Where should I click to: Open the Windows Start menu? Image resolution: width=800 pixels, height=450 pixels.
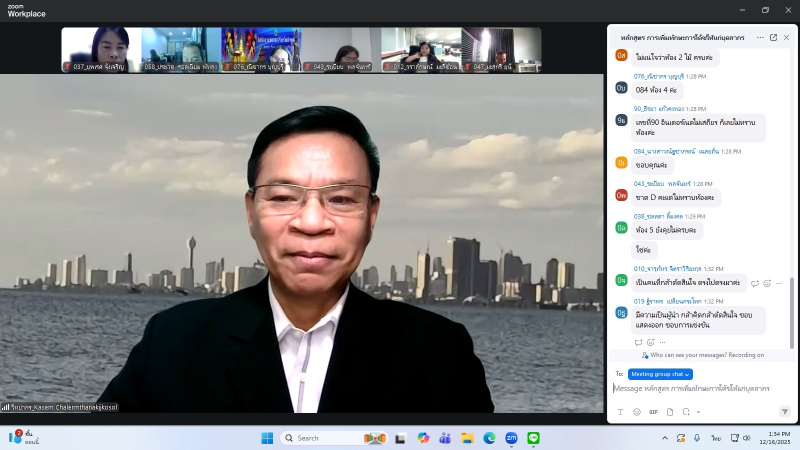click(x=267, y=438)
